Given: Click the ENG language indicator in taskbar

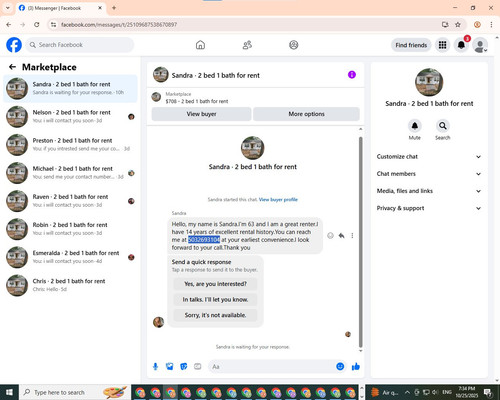Looking at the screenshot, I should click(x=447, y=392).
